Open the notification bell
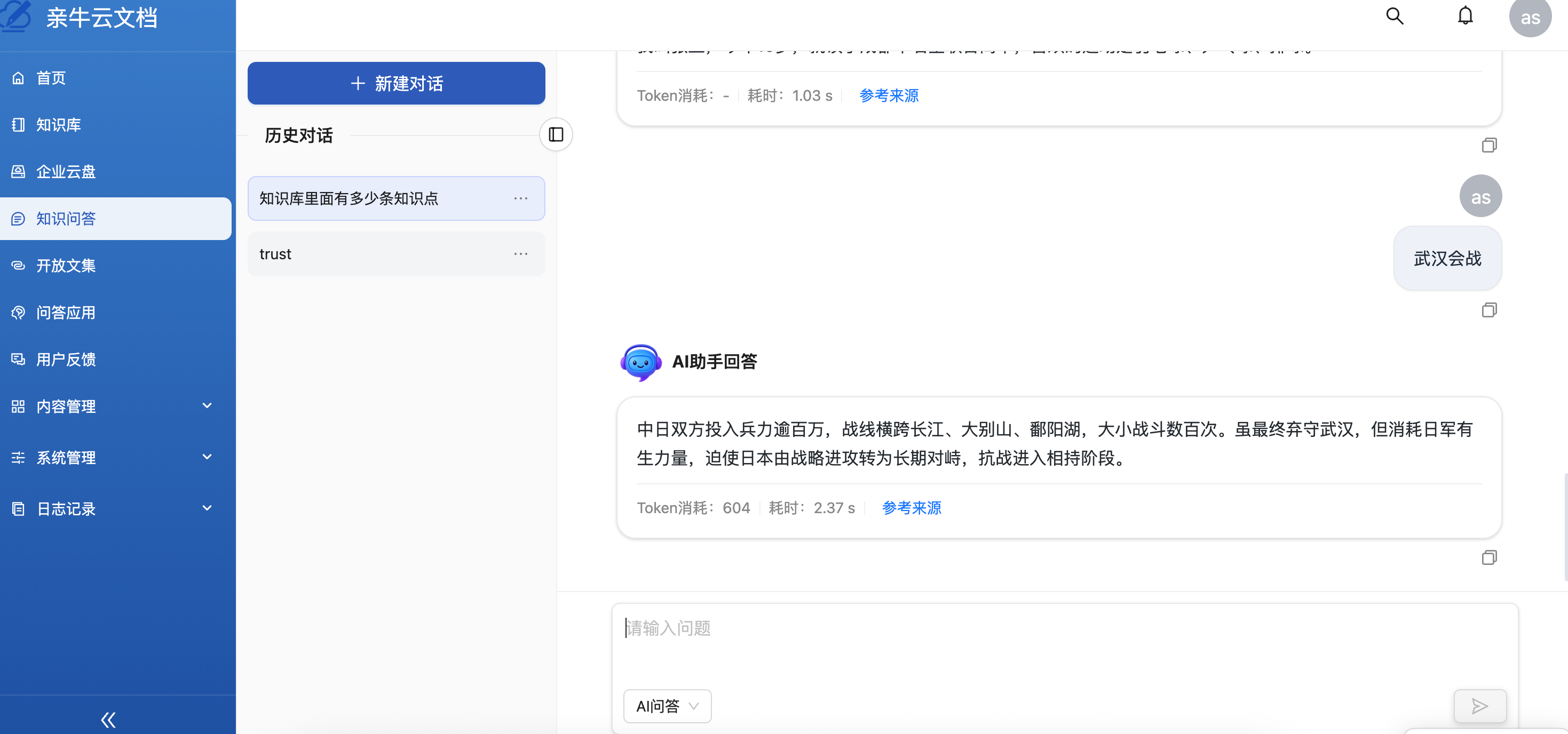The image size is (1568, 734). (1465, 17)
